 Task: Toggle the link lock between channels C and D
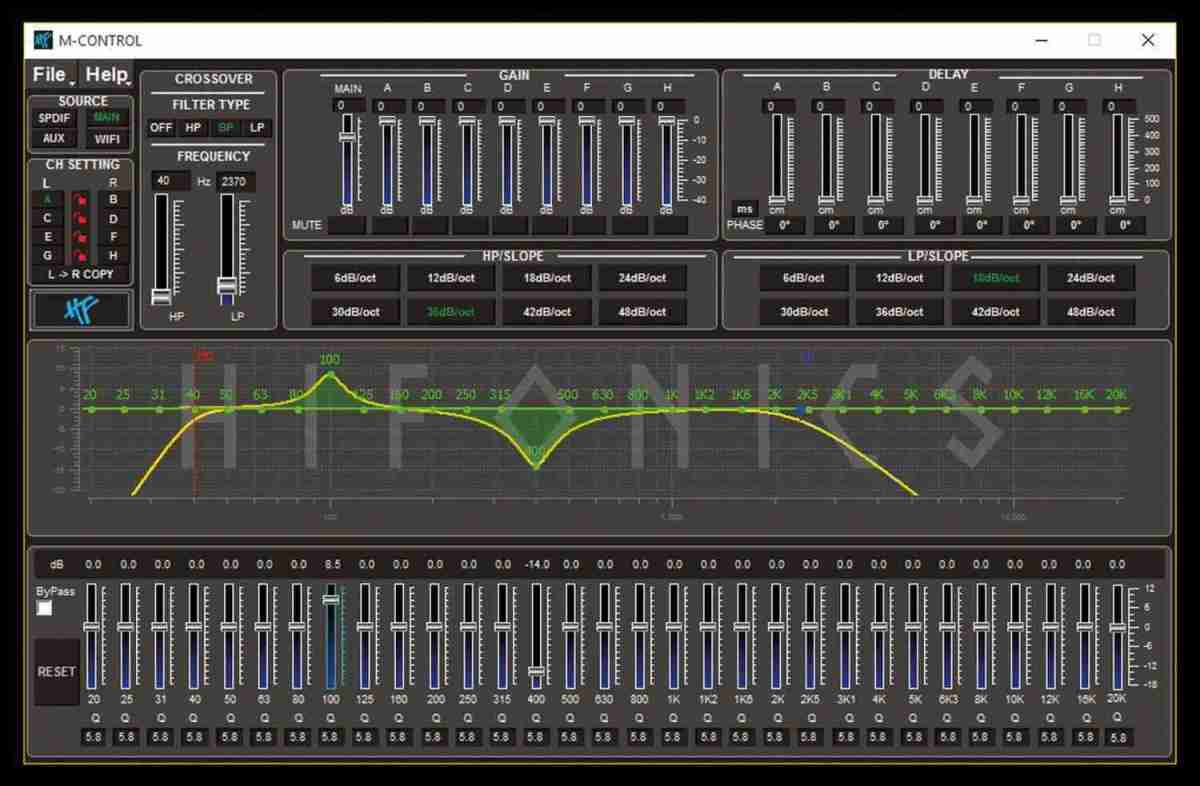click(x=82, y=218)
